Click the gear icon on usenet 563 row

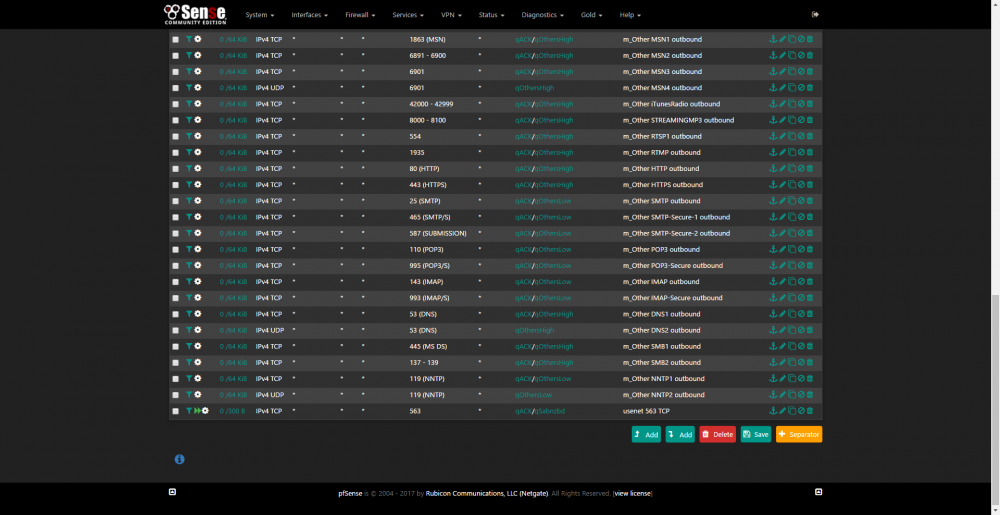pos(205,411)
